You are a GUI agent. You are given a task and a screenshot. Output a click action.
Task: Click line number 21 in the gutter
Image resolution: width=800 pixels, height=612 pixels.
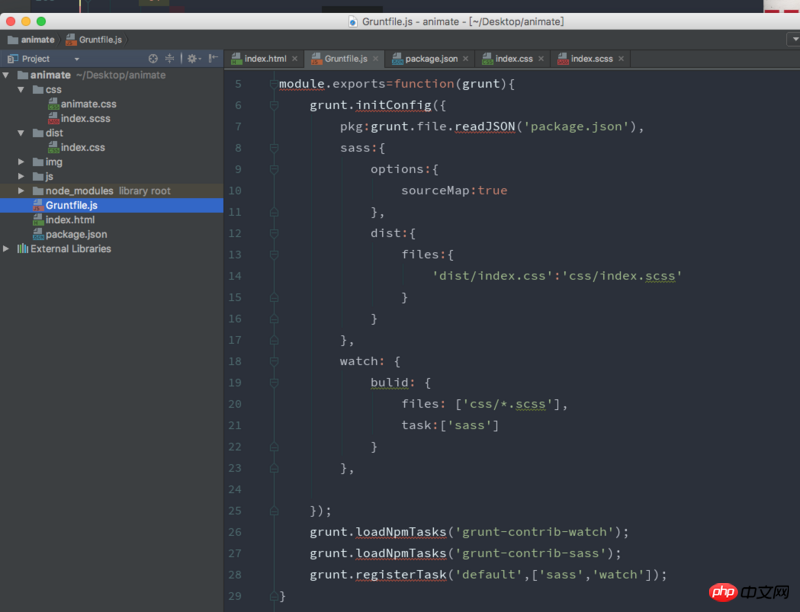pos(235,425)
